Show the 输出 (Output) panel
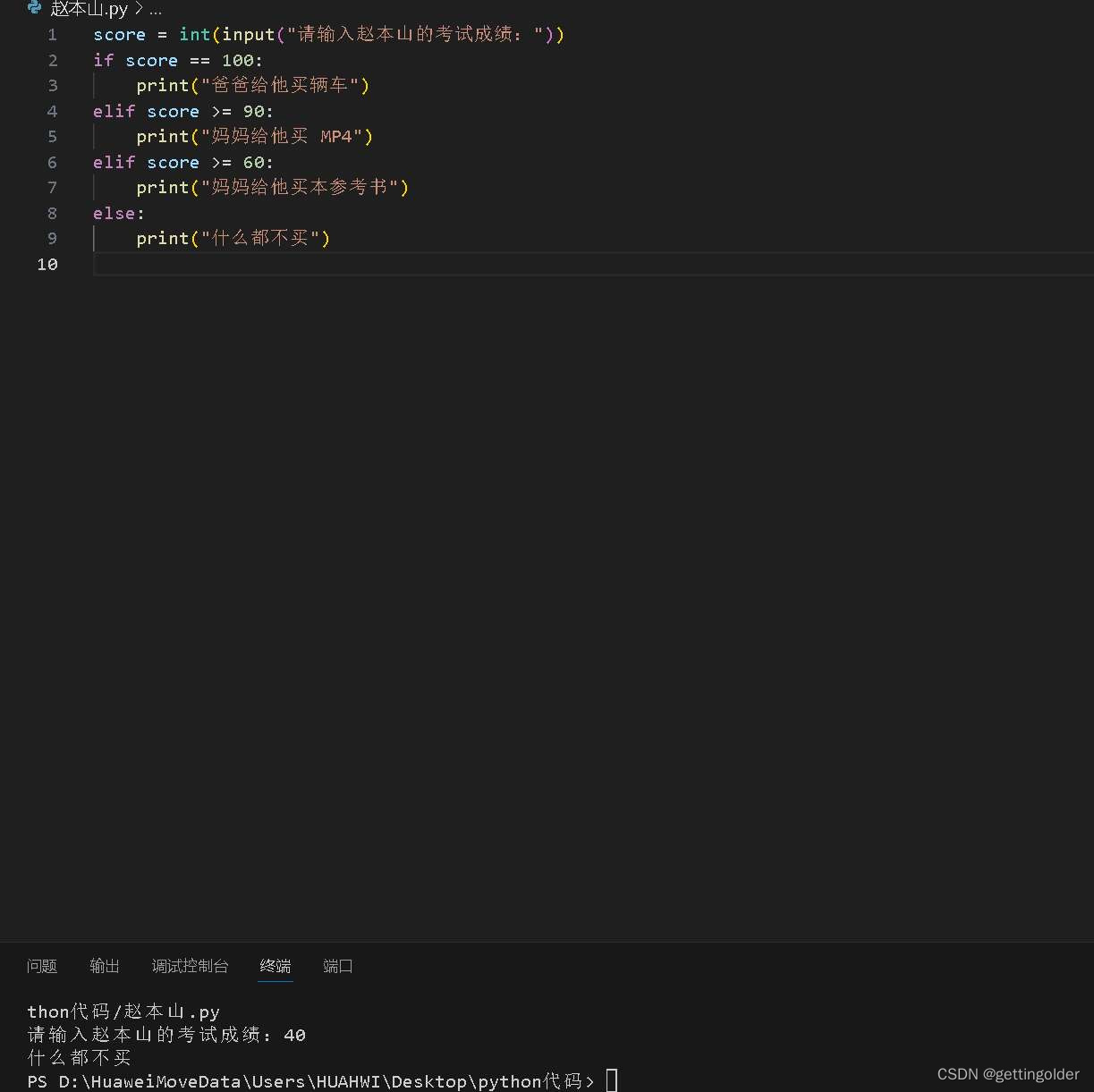 pos(104,966)
